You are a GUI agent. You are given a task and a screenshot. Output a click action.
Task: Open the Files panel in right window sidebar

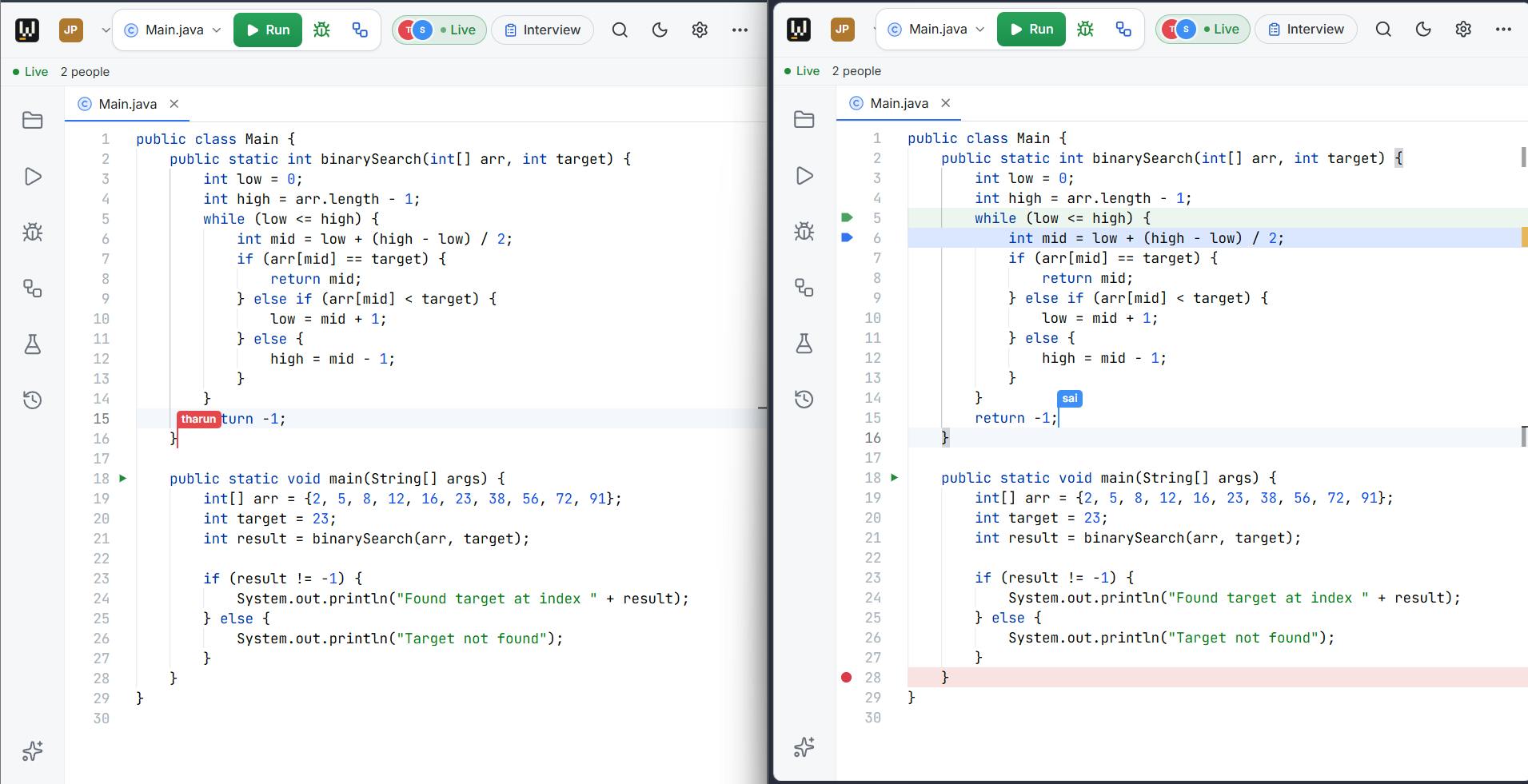804,120
